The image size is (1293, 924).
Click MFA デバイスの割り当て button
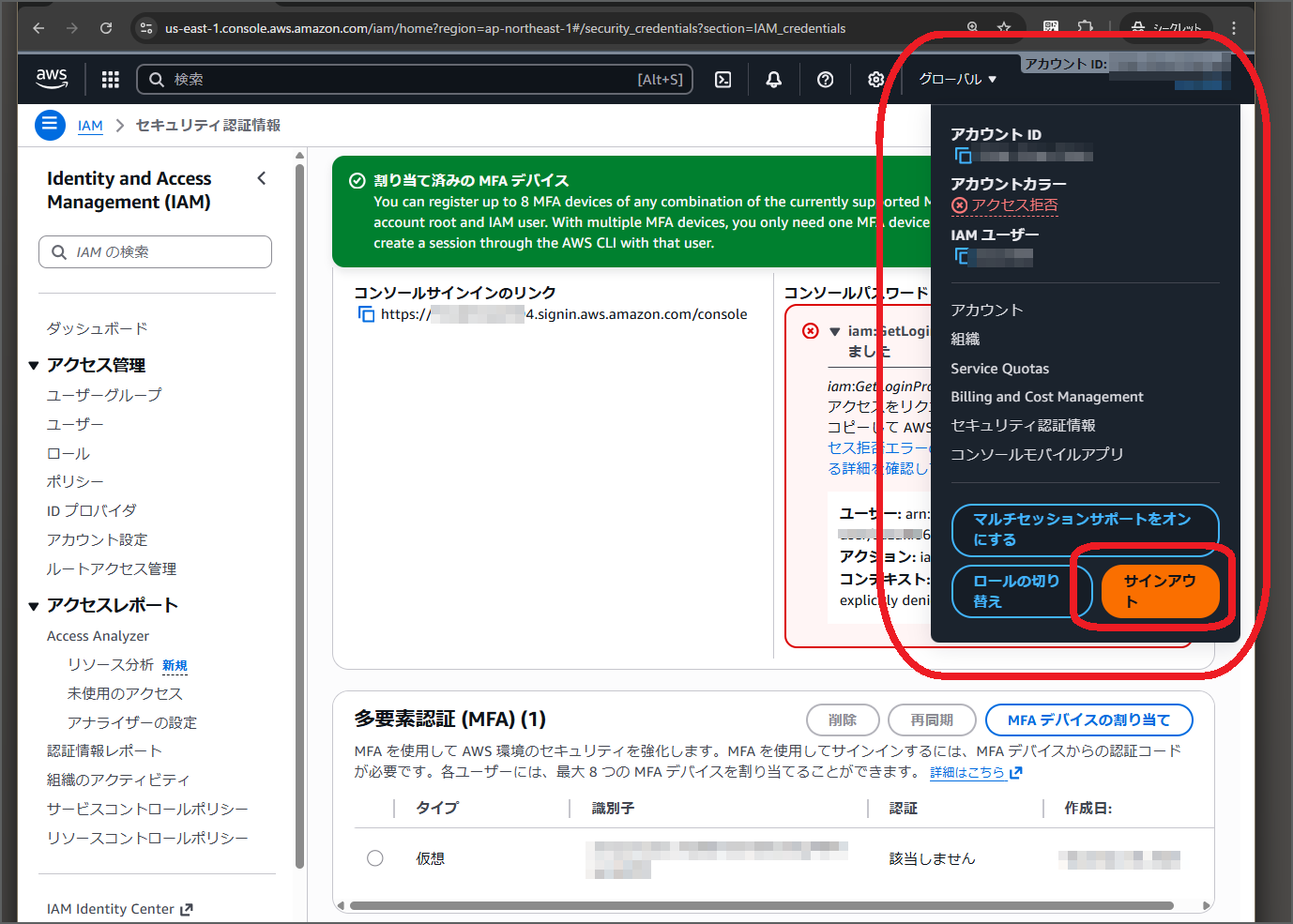pyautogui.click(x=1089, y=720)
